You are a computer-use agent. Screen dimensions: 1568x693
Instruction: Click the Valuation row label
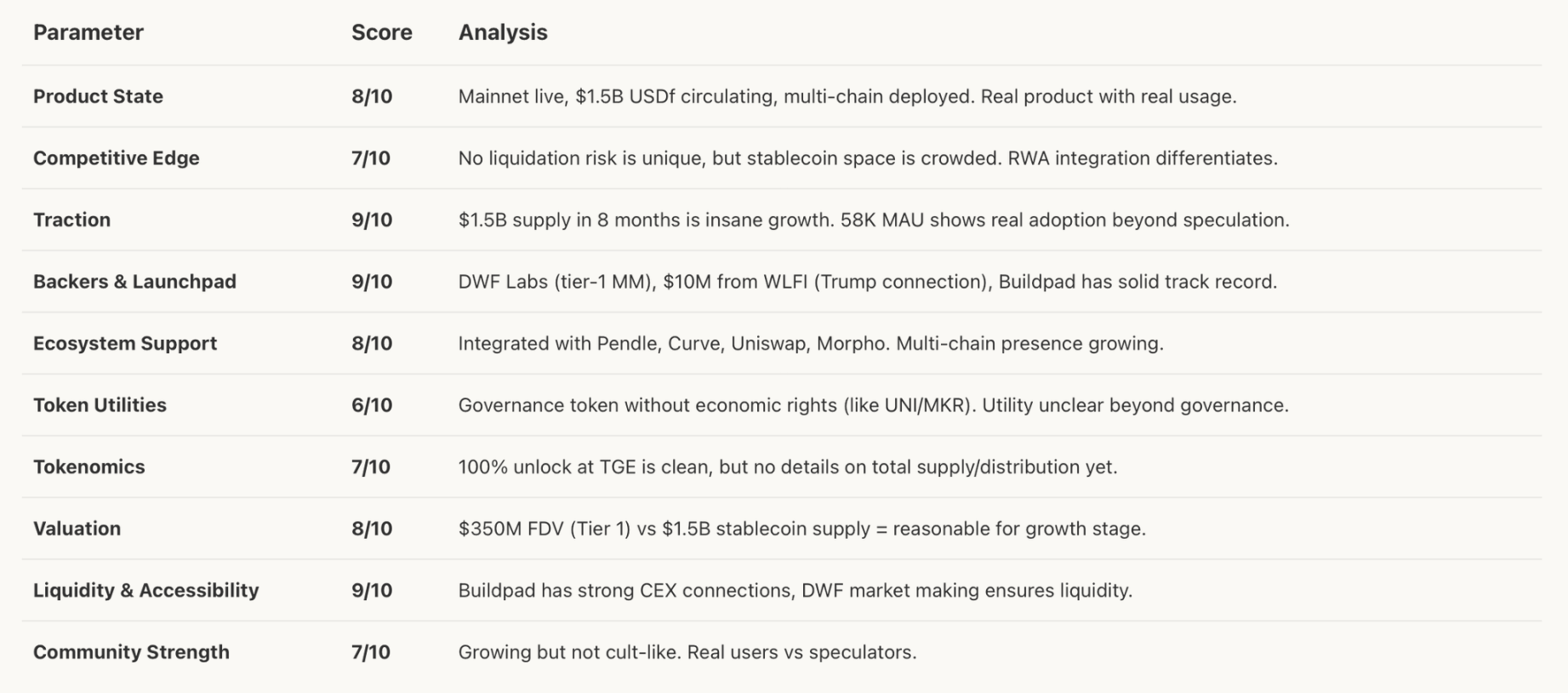click(x=77, y=529)
